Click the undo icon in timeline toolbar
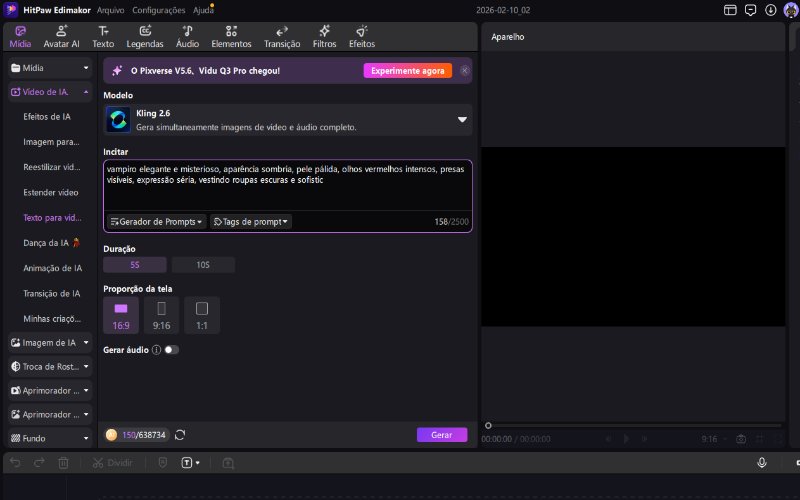 [15, 463]
